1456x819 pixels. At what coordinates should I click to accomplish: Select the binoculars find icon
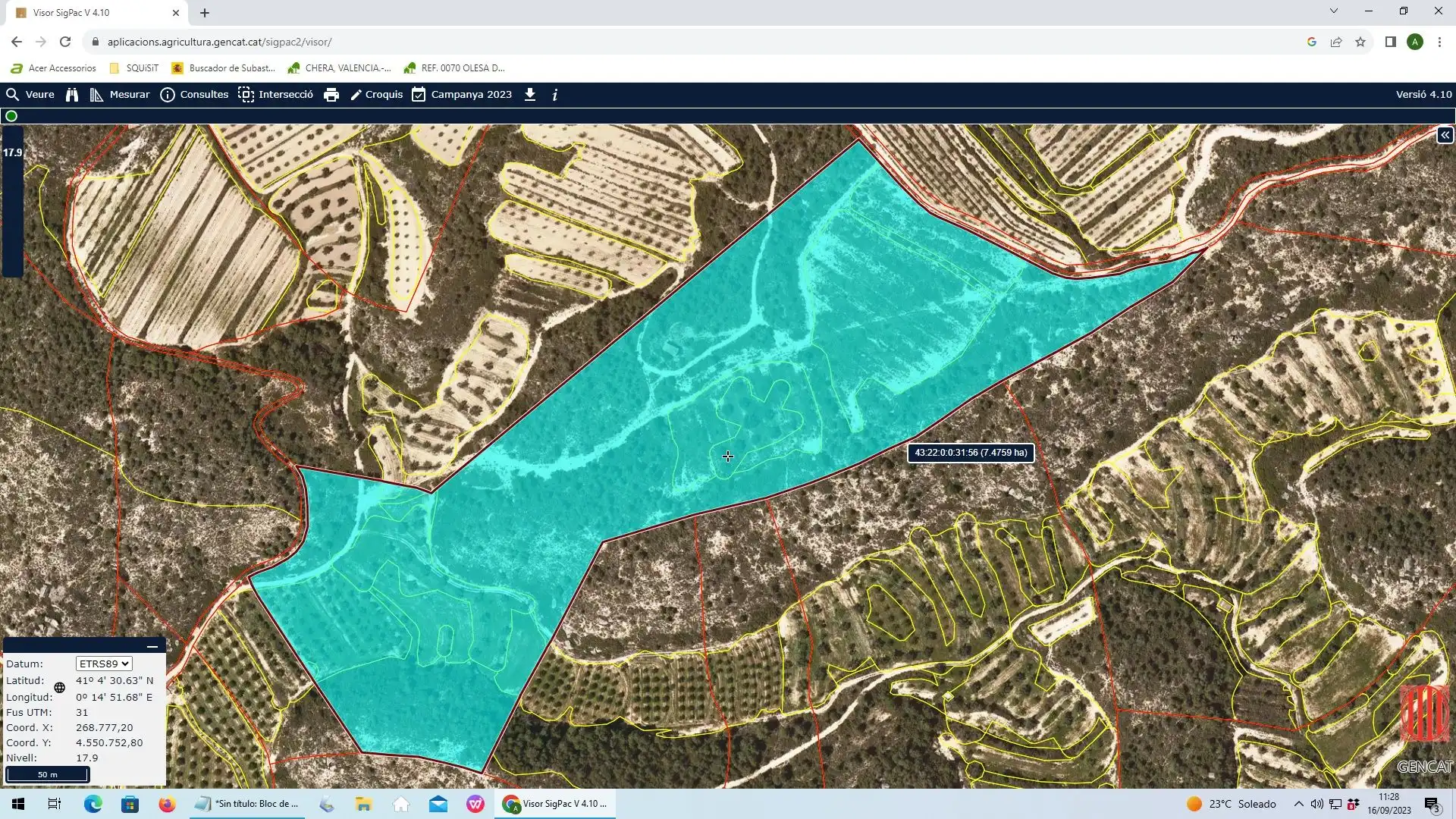point(72,95)
